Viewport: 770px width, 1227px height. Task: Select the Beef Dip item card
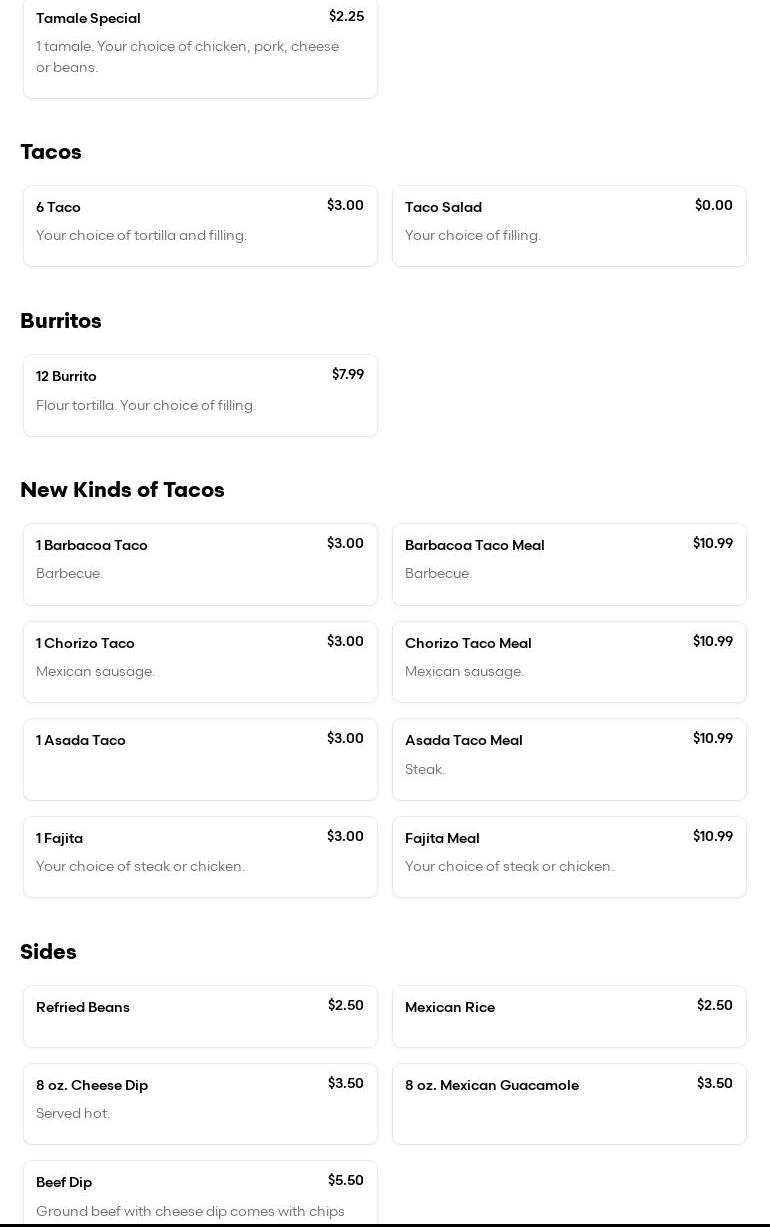200,1195
